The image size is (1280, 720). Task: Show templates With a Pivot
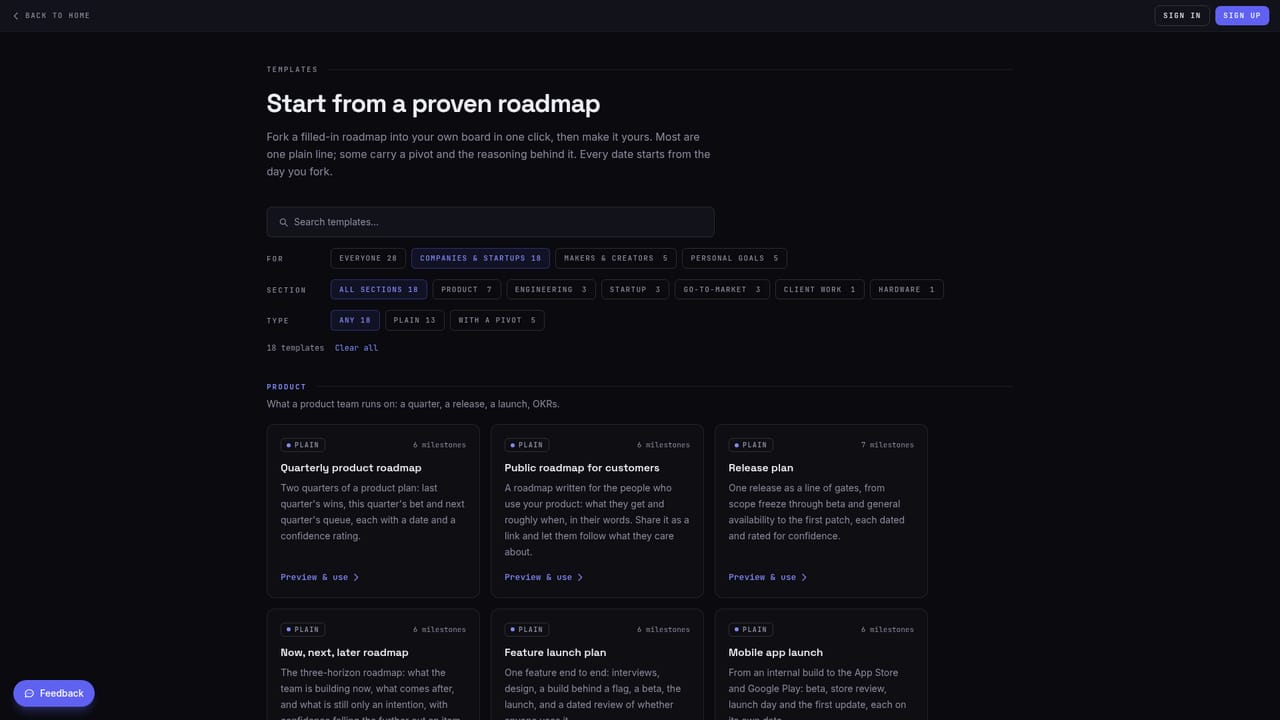(x=497, y=320)
